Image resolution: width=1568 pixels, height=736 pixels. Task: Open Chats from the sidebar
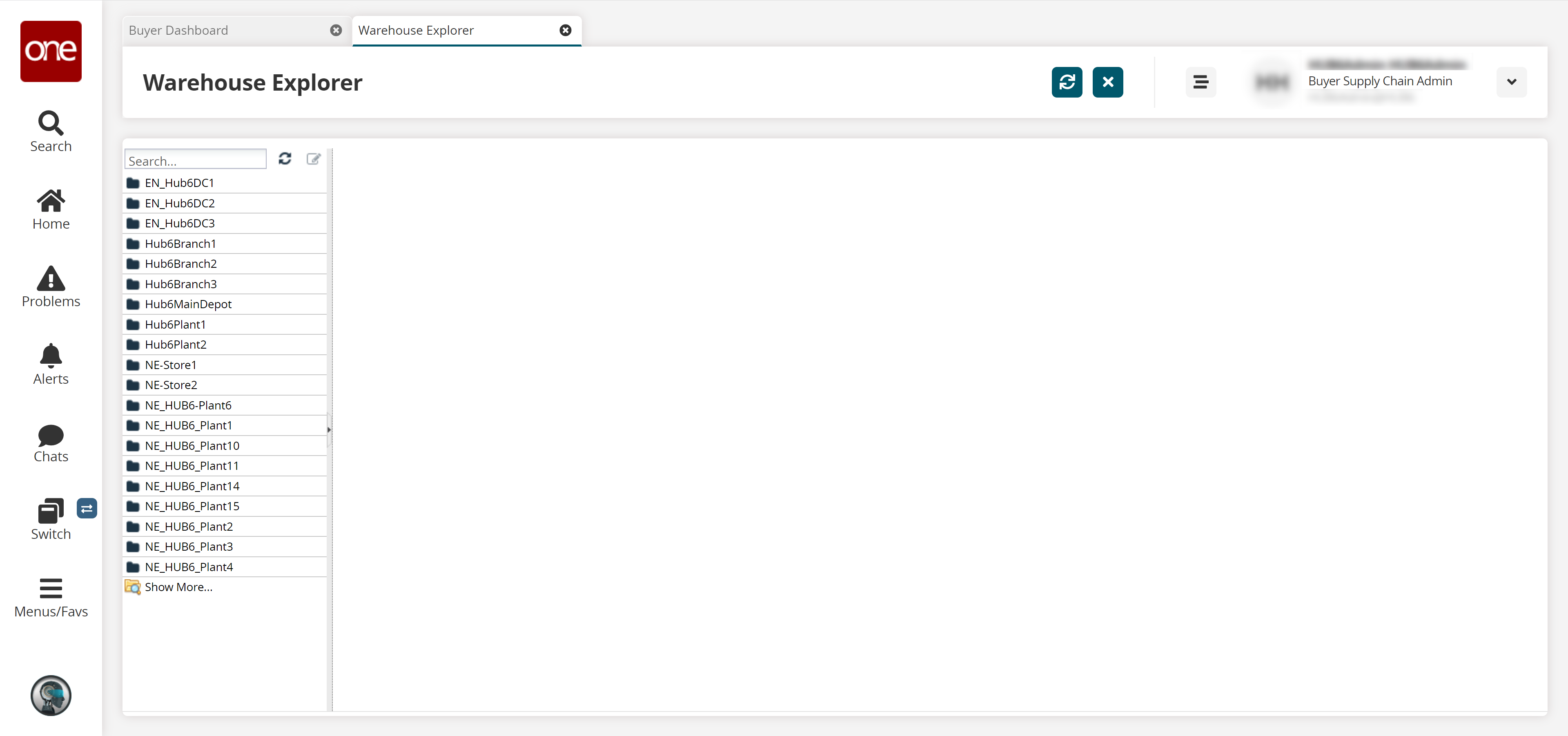[x=51, y=443]
